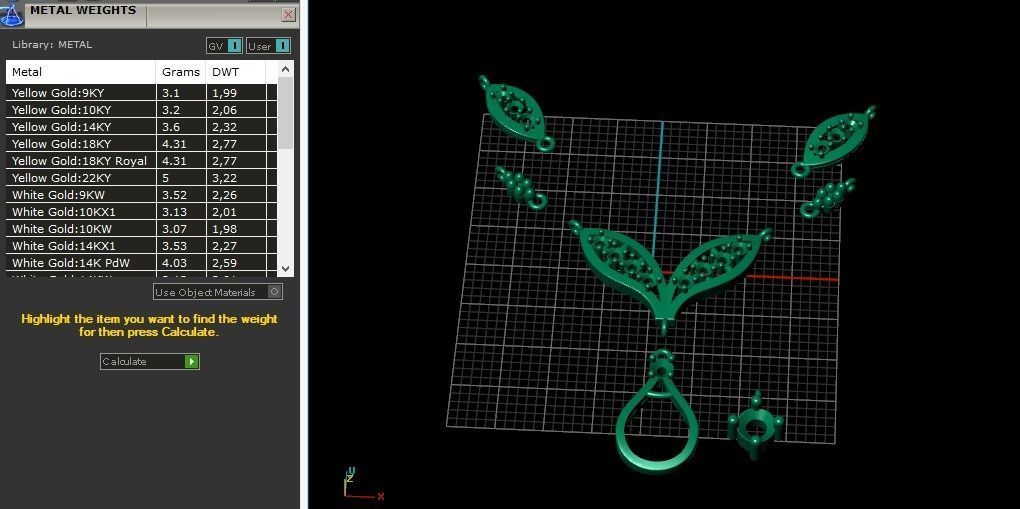The width and height of the screenshot is (1020, 509).
Task: Click the 3,22 DWT value
Action: click(224, 178)
